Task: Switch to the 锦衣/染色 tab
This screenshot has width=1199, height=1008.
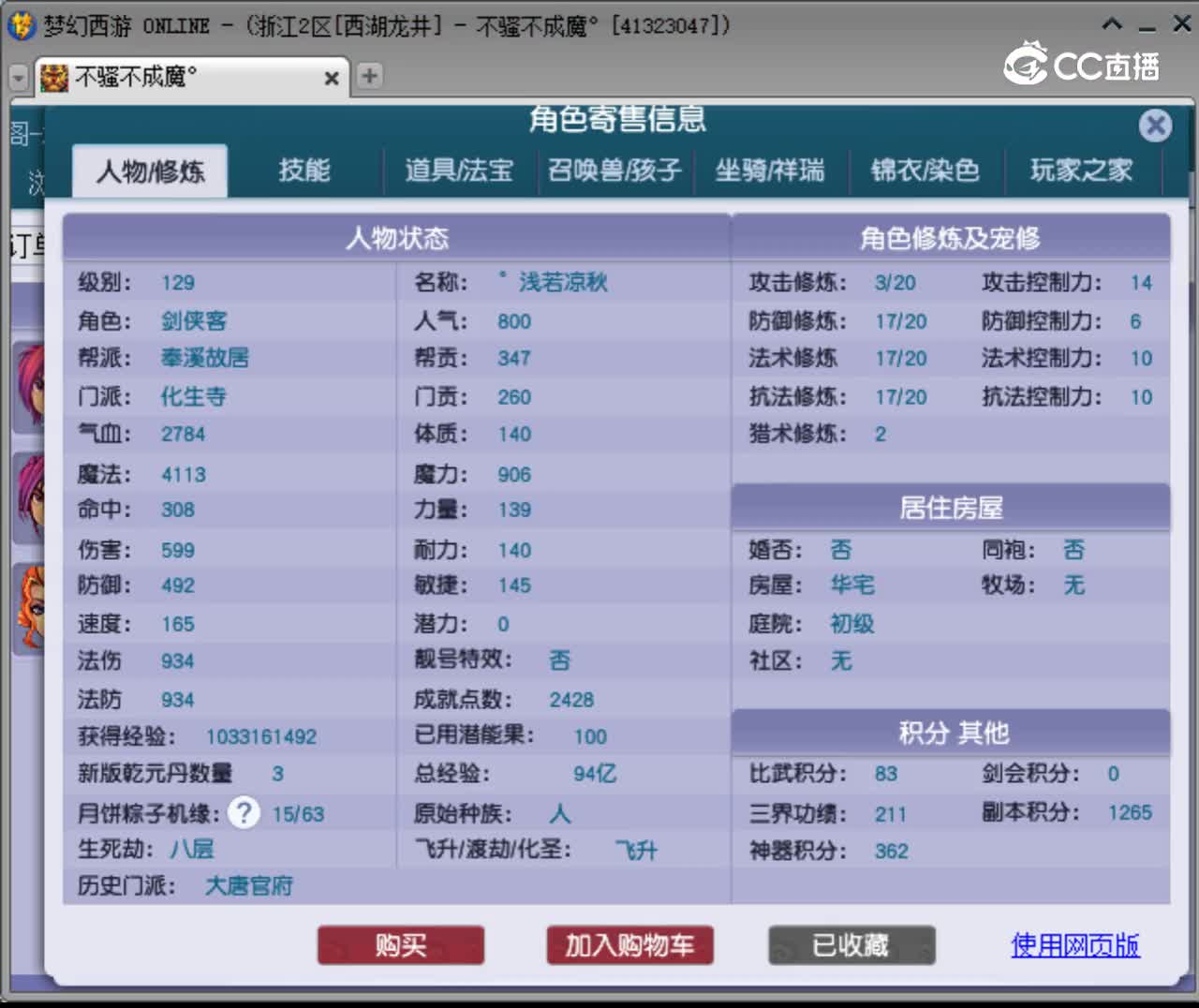Action: (x=925, y=170)
